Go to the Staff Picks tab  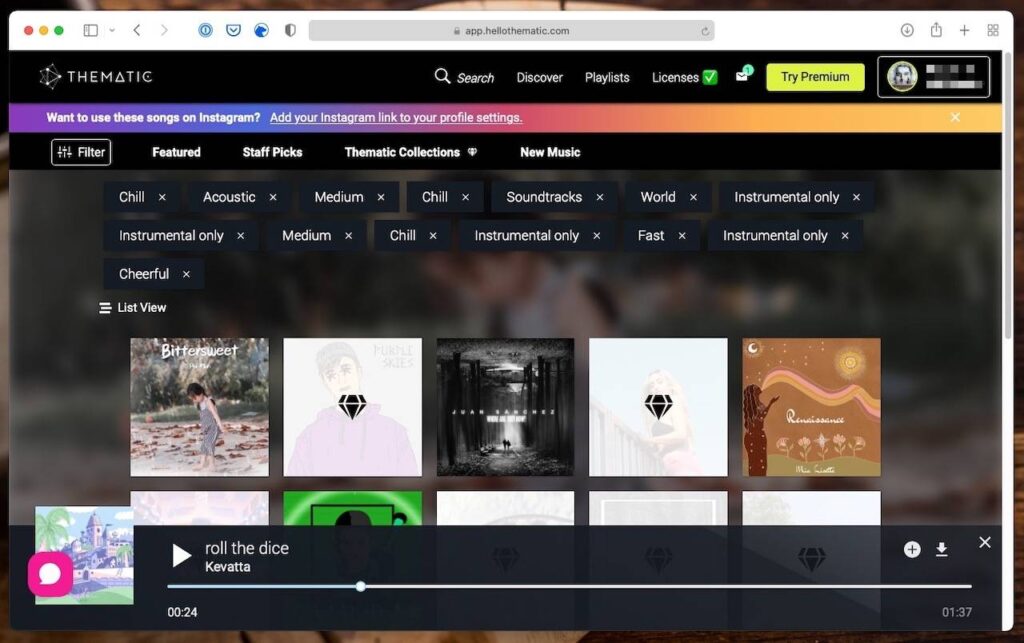(x=272, y=152)
